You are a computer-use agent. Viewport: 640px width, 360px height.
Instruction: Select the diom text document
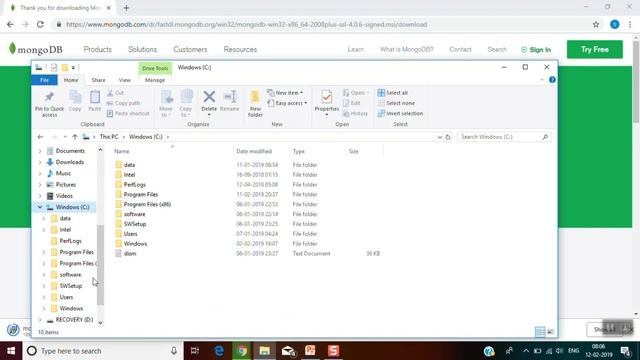click(x=130, y=253)
